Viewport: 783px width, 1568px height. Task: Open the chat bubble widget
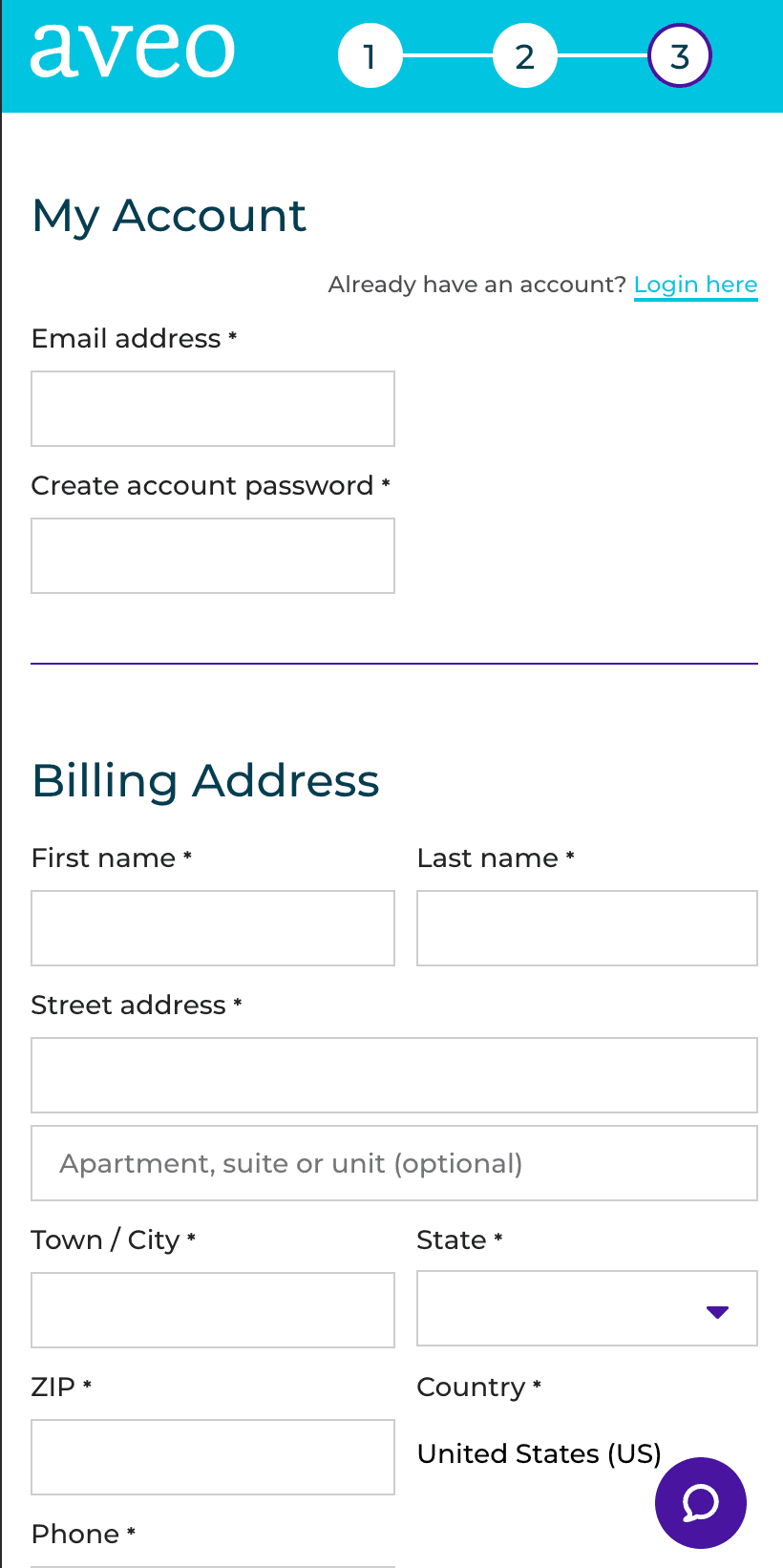tap(700, 1502)
